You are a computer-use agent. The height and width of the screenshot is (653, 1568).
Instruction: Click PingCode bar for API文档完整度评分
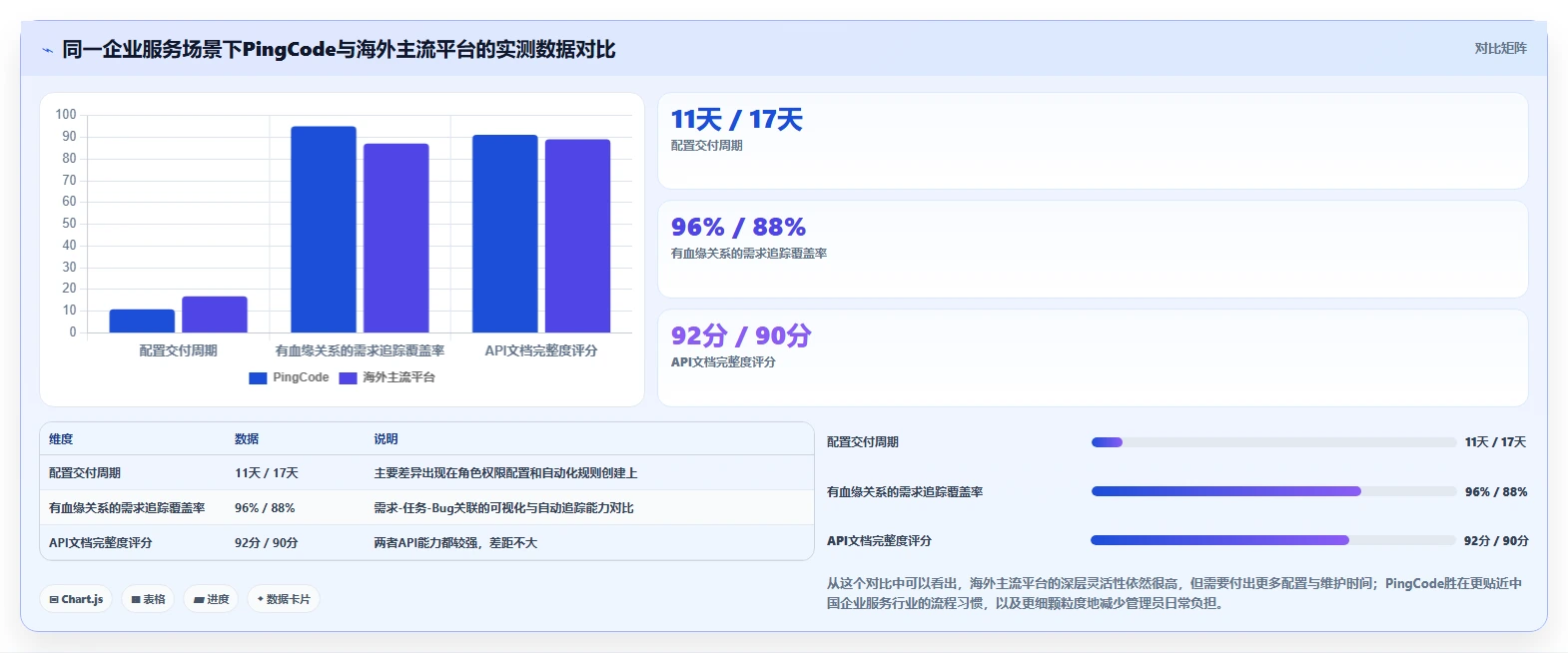505,234
